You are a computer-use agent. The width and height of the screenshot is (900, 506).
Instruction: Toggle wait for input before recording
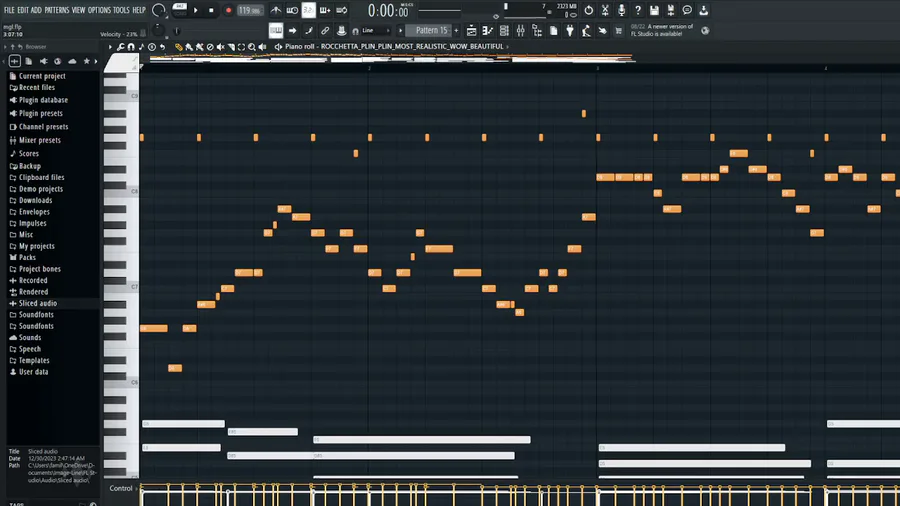[x=292, y=10]
